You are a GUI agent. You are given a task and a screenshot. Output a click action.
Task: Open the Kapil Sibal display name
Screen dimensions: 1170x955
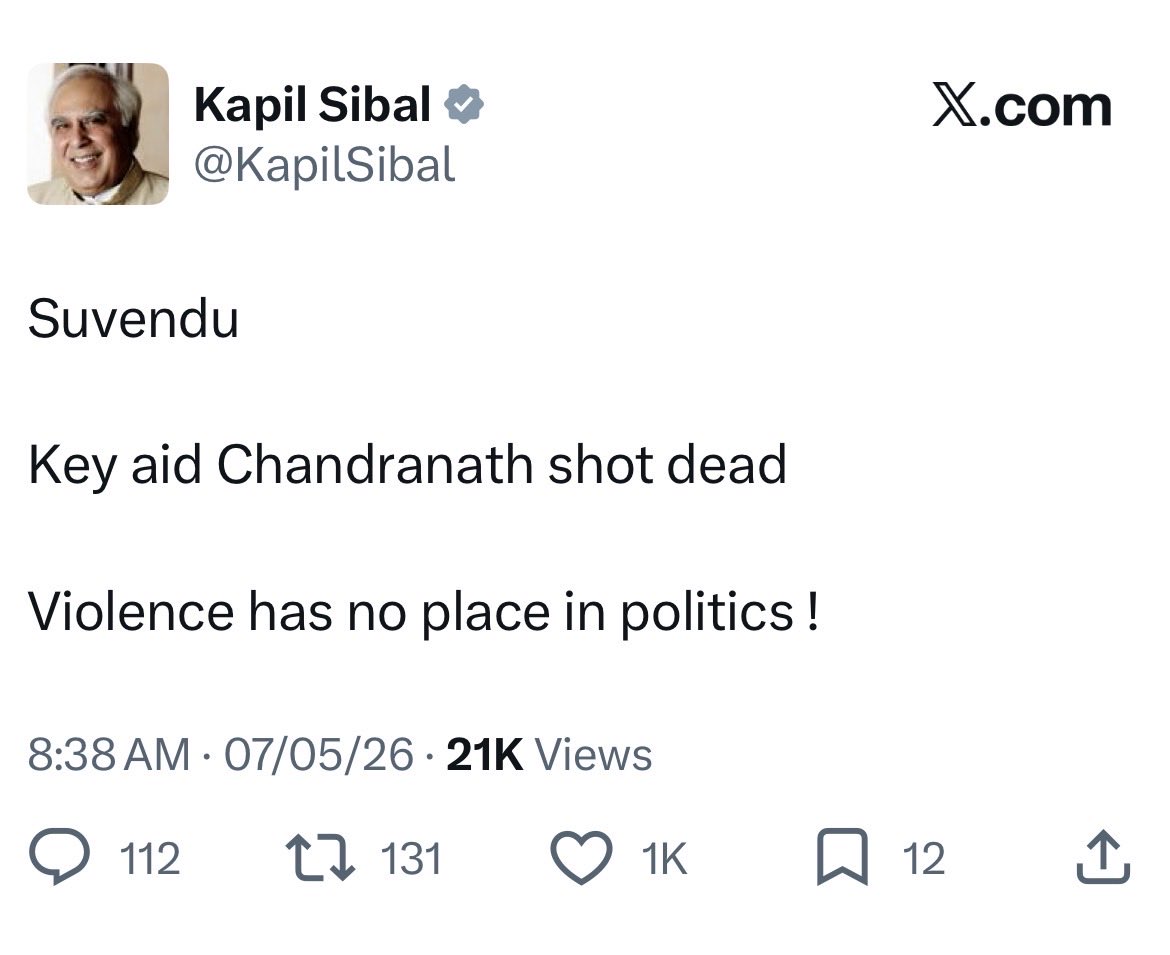click(313, 104)
